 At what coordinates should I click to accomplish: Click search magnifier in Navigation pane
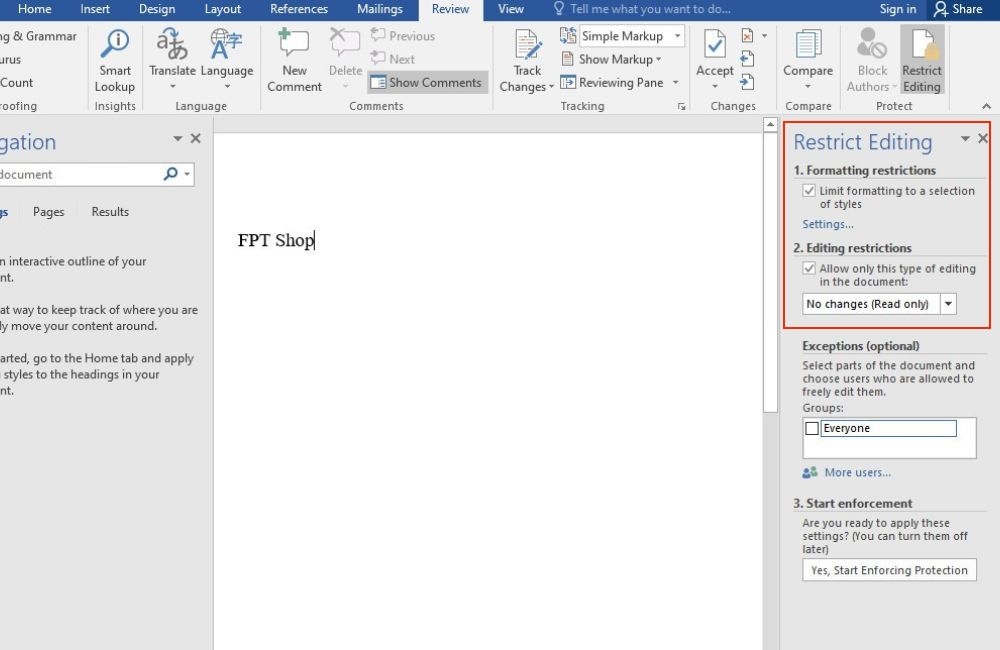click(x=170, y=174)
